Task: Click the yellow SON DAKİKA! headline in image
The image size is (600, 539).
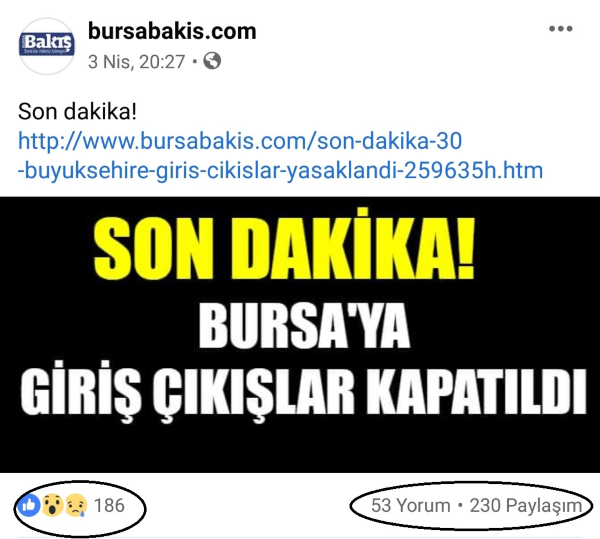Action: click(284, 245)
